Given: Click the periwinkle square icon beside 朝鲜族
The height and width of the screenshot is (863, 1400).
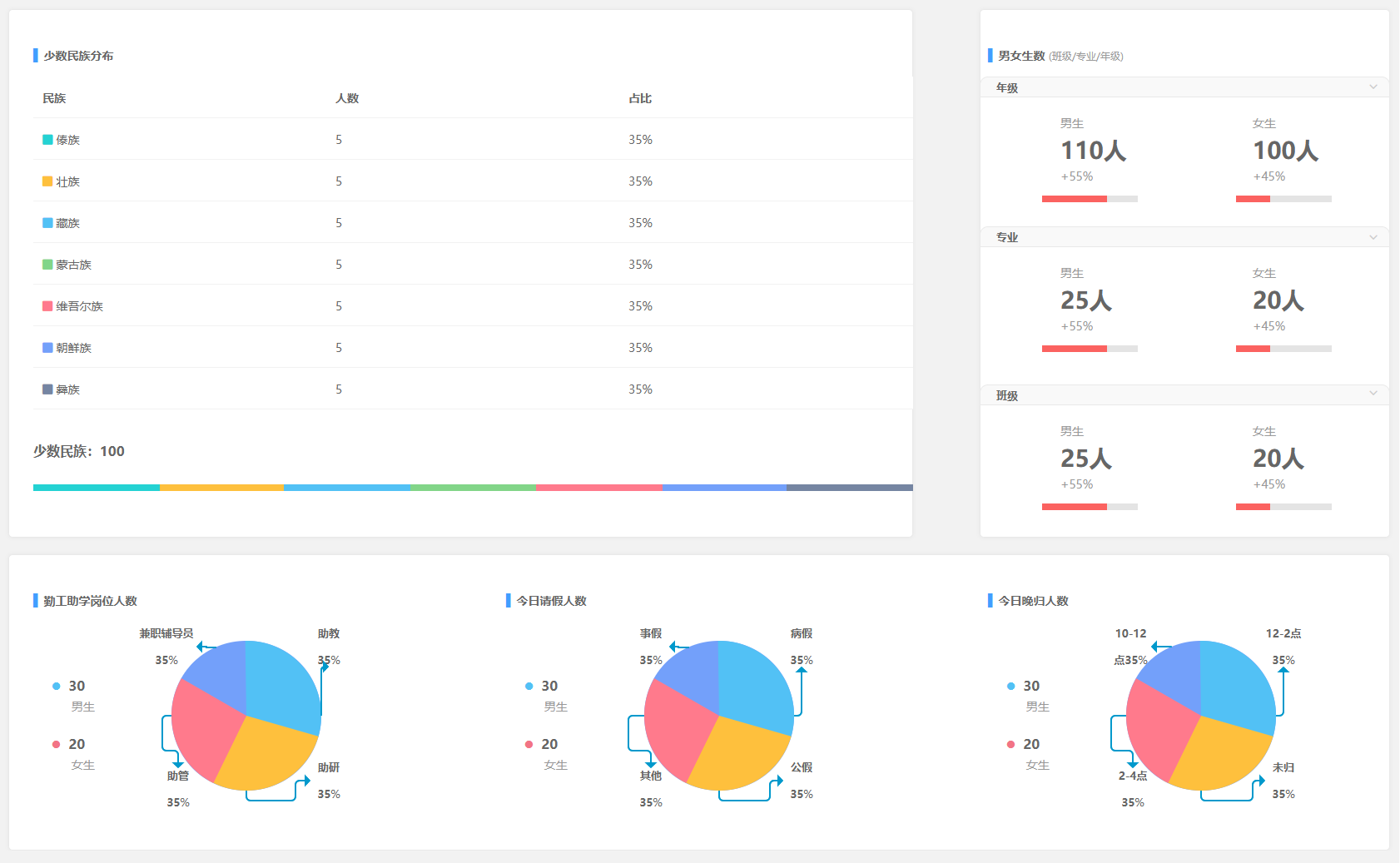Looking at the screenshot, I should pyautogui.click(x=47, y=348).
